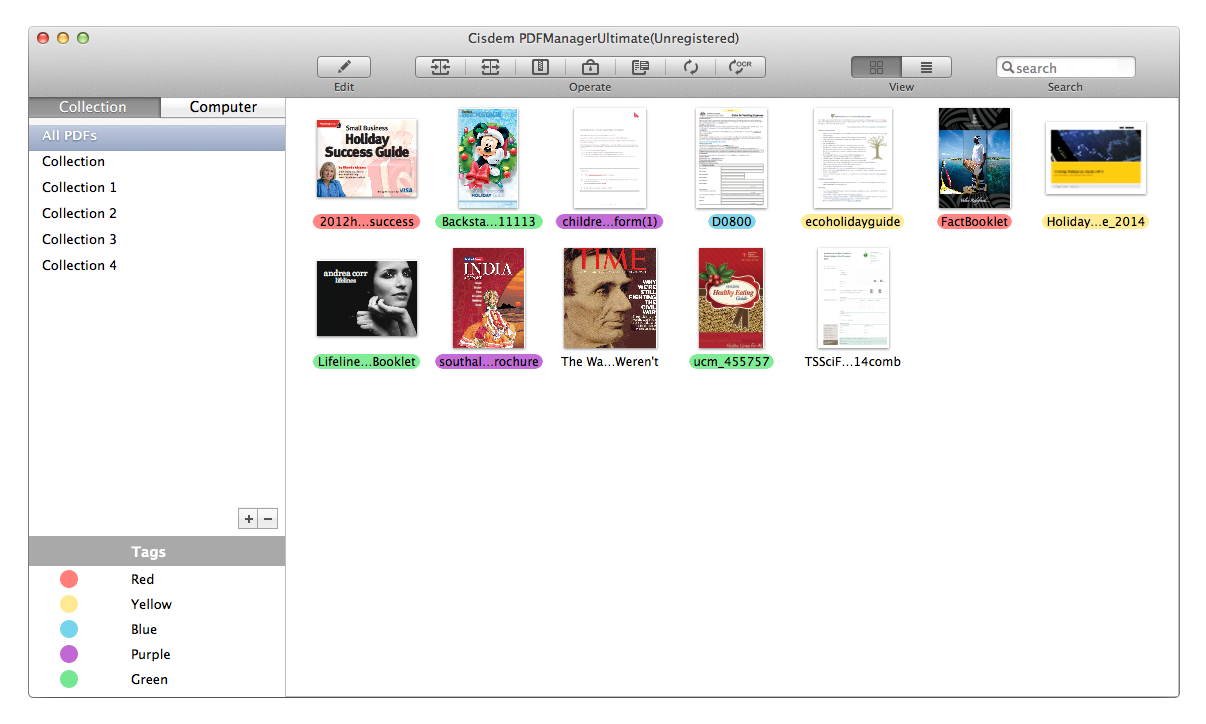Click the Edit pencil icon
The image size is (1206, 724).
tap(343, 66)
